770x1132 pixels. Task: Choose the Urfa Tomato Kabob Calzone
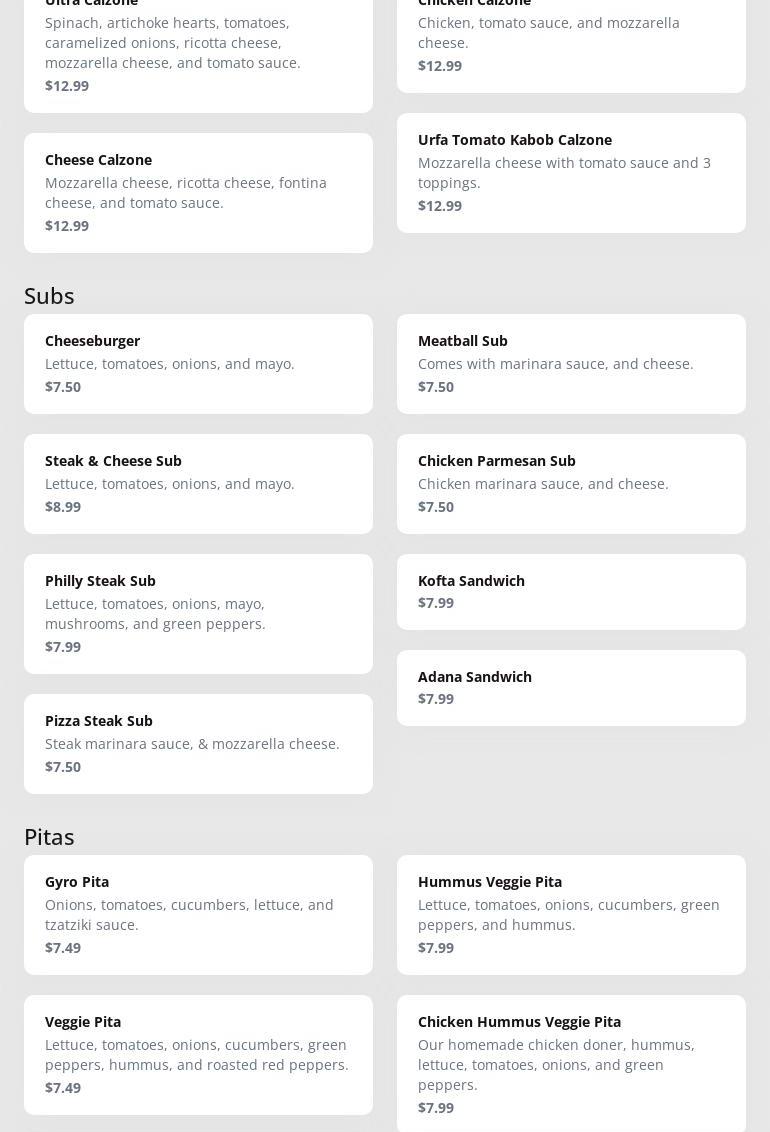pos(571,172)
